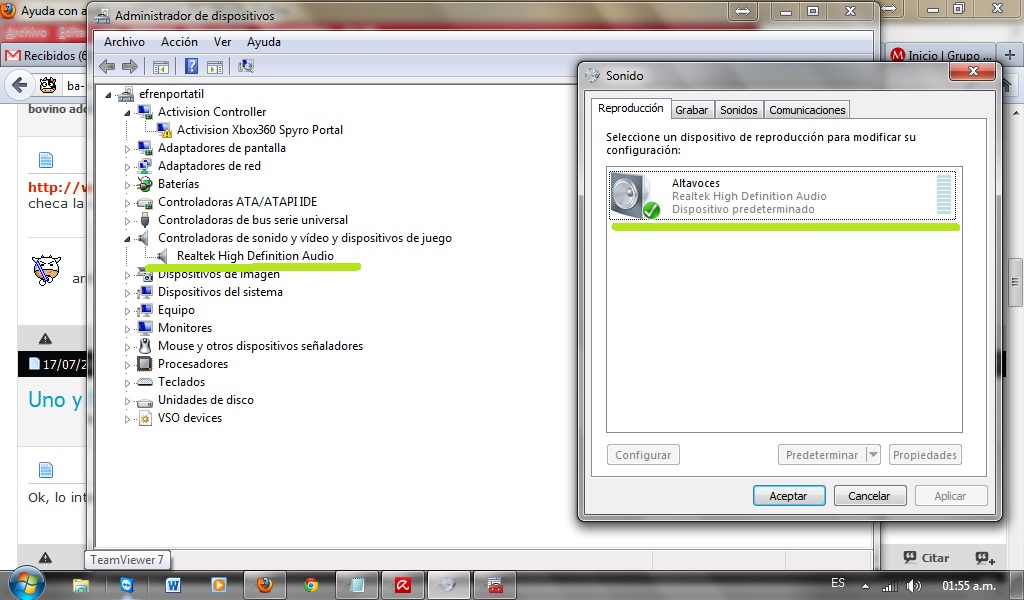Select the VSO devices gear icon
The height and width of the screenshot is (600, 1024).
[x=145, y=418]
